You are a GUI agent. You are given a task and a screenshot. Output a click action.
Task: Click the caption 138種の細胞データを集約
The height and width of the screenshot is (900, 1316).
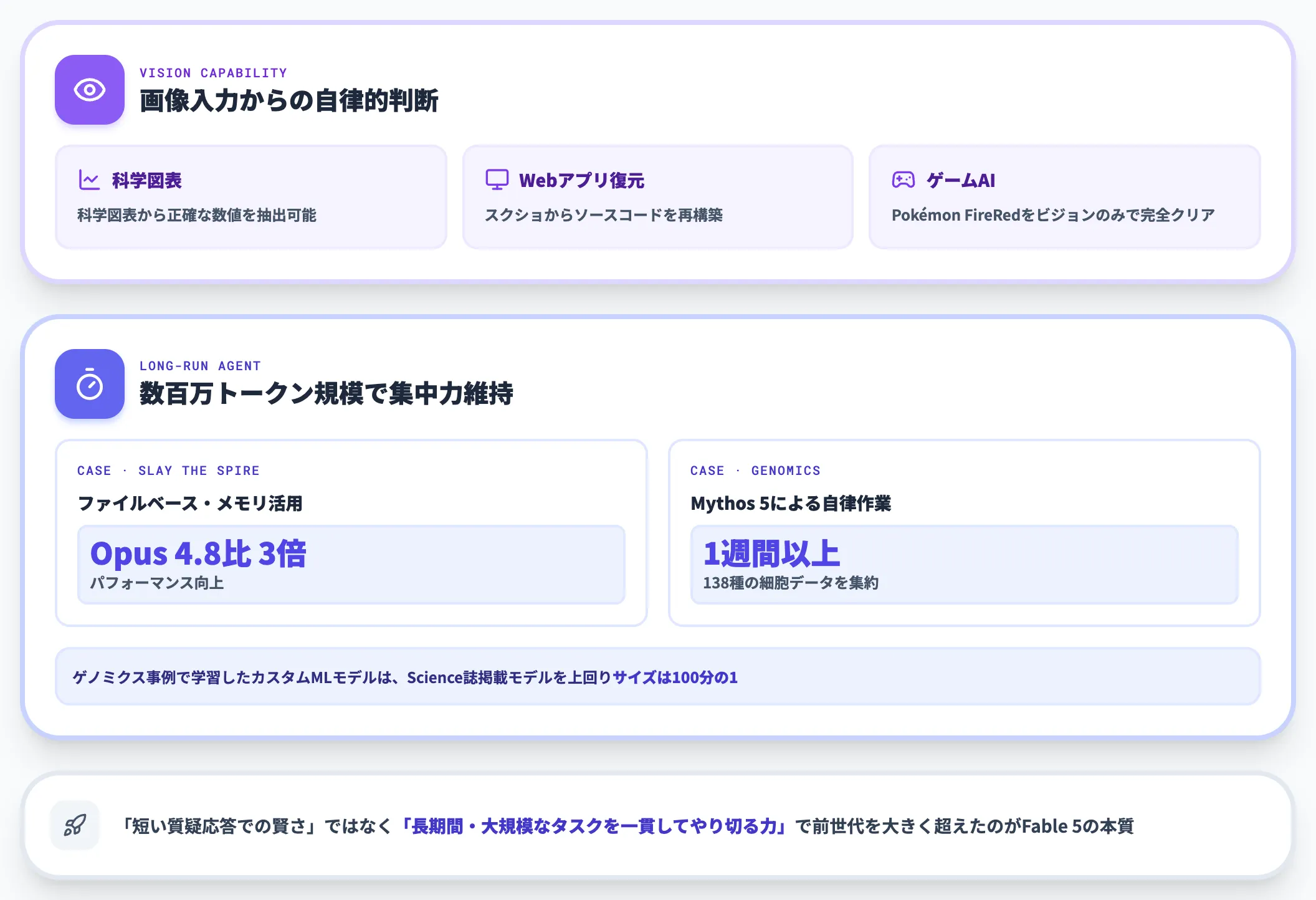pos(791,583)
